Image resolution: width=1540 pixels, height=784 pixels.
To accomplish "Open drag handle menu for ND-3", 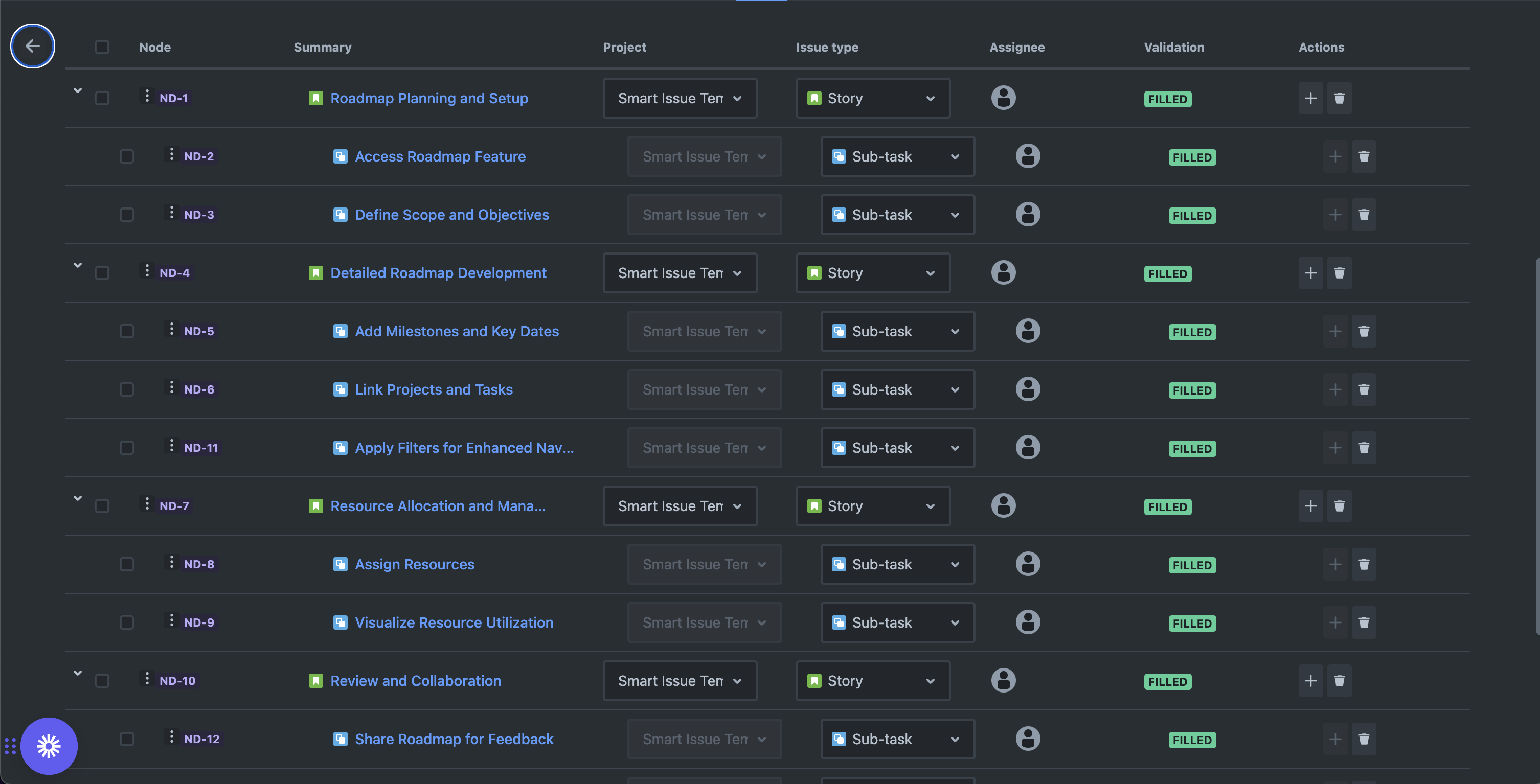I will click(172, 213).
